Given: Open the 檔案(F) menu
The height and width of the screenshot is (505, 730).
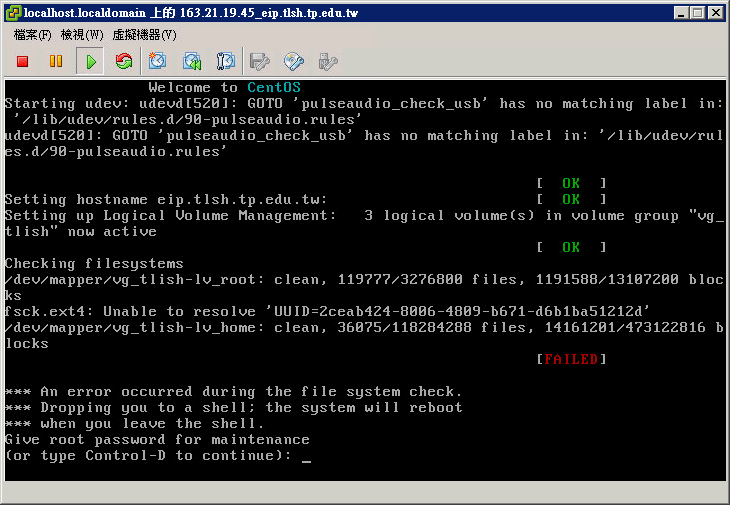Looking at the screenshot, I should [x=32, y=35].
